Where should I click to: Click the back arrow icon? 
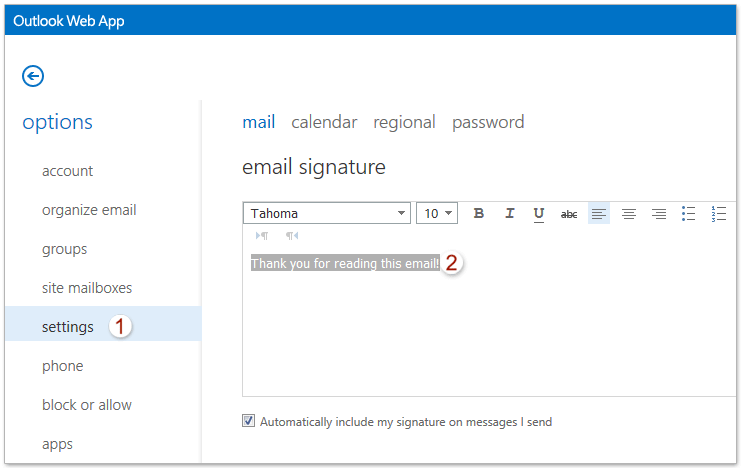(33, 76)
